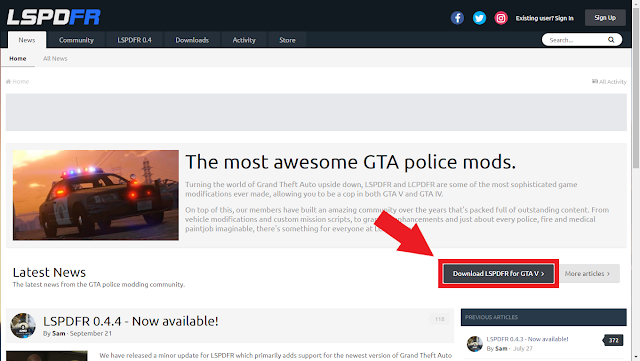Click the 118 comment count badge
Viewport: 640px width, 361px height.
440,319
